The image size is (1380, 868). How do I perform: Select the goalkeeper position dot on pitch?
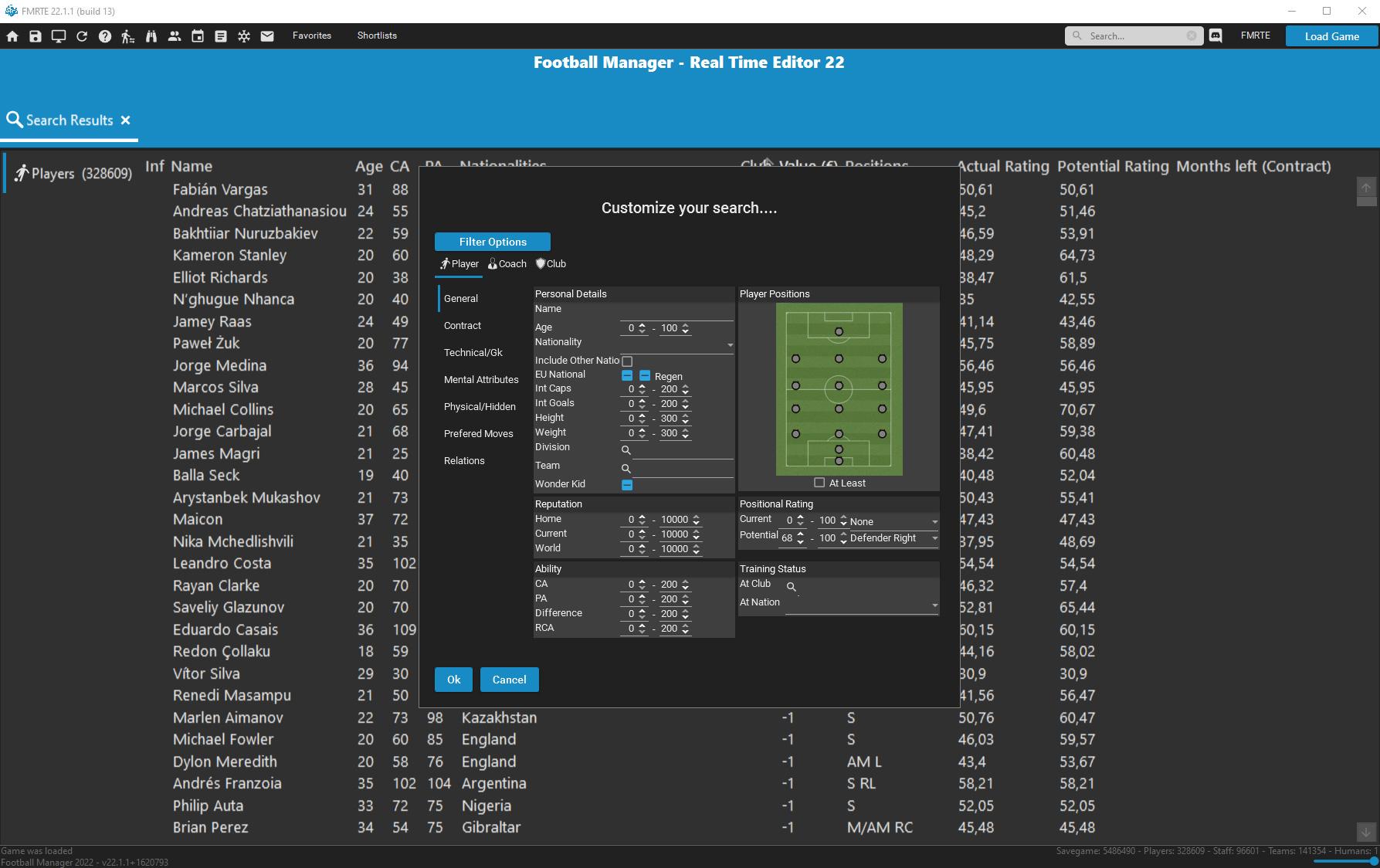[x=839, y=461]
